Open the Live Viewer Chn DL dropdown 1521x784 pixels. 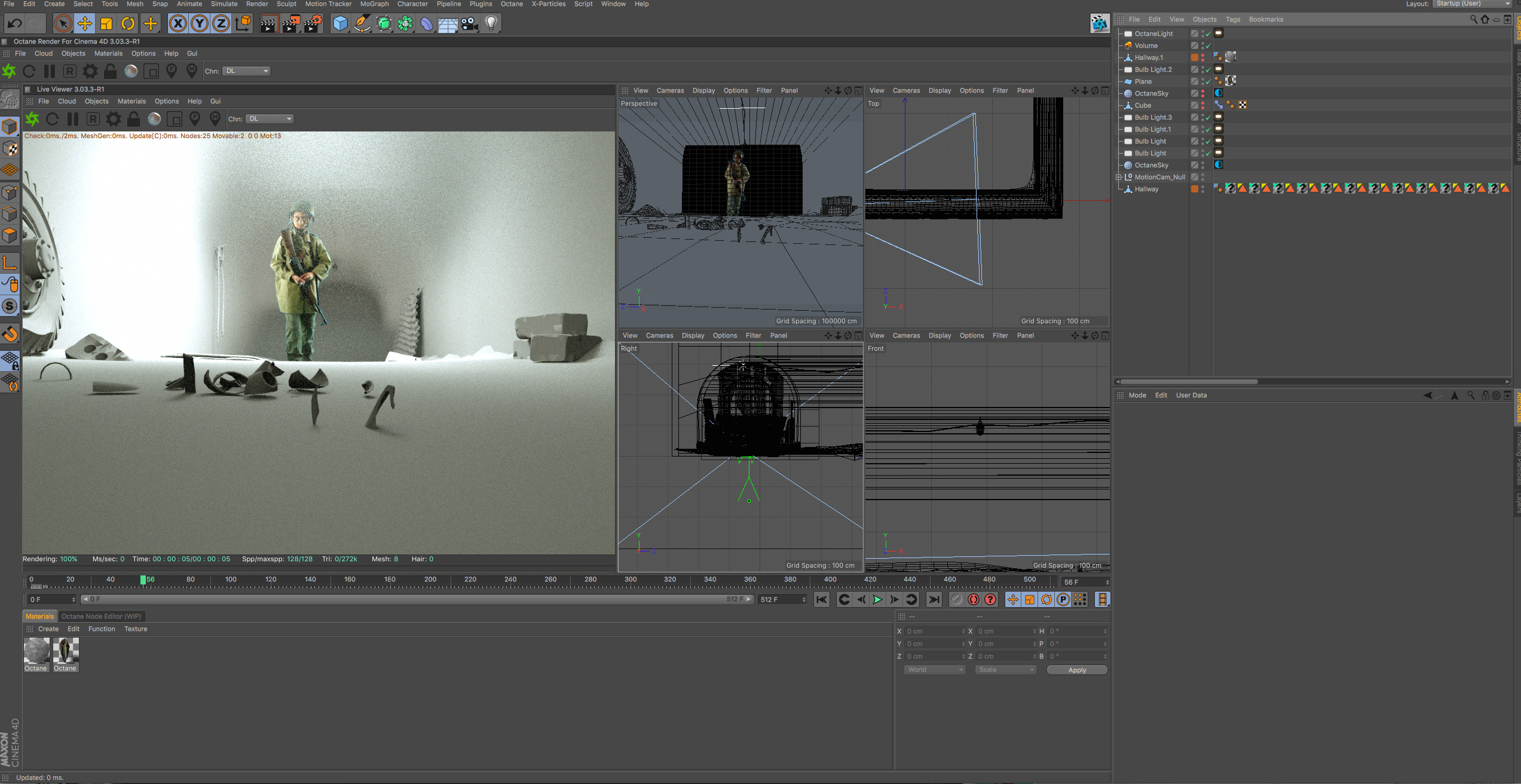pyautogui.click(x=270, y=119)
